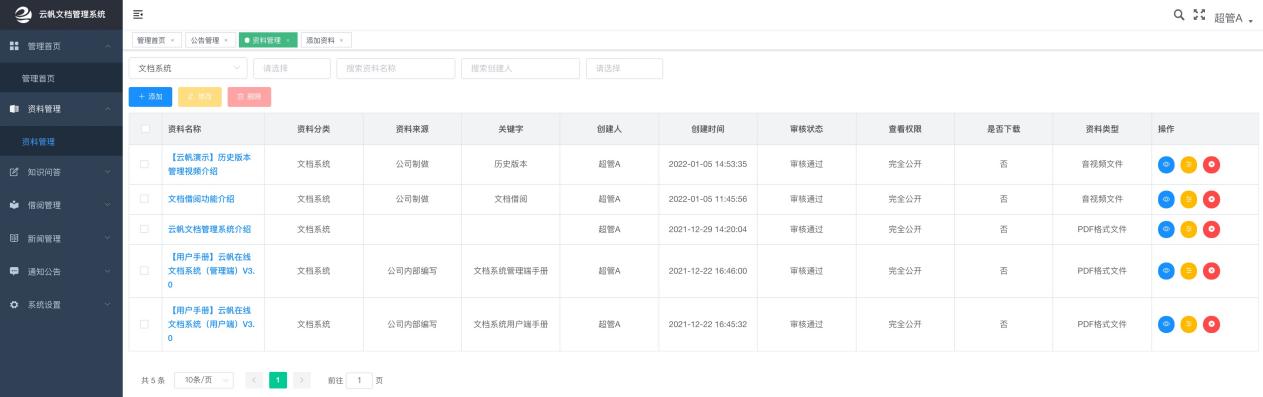Go to next page with right arrow

(x=302, y=380)
